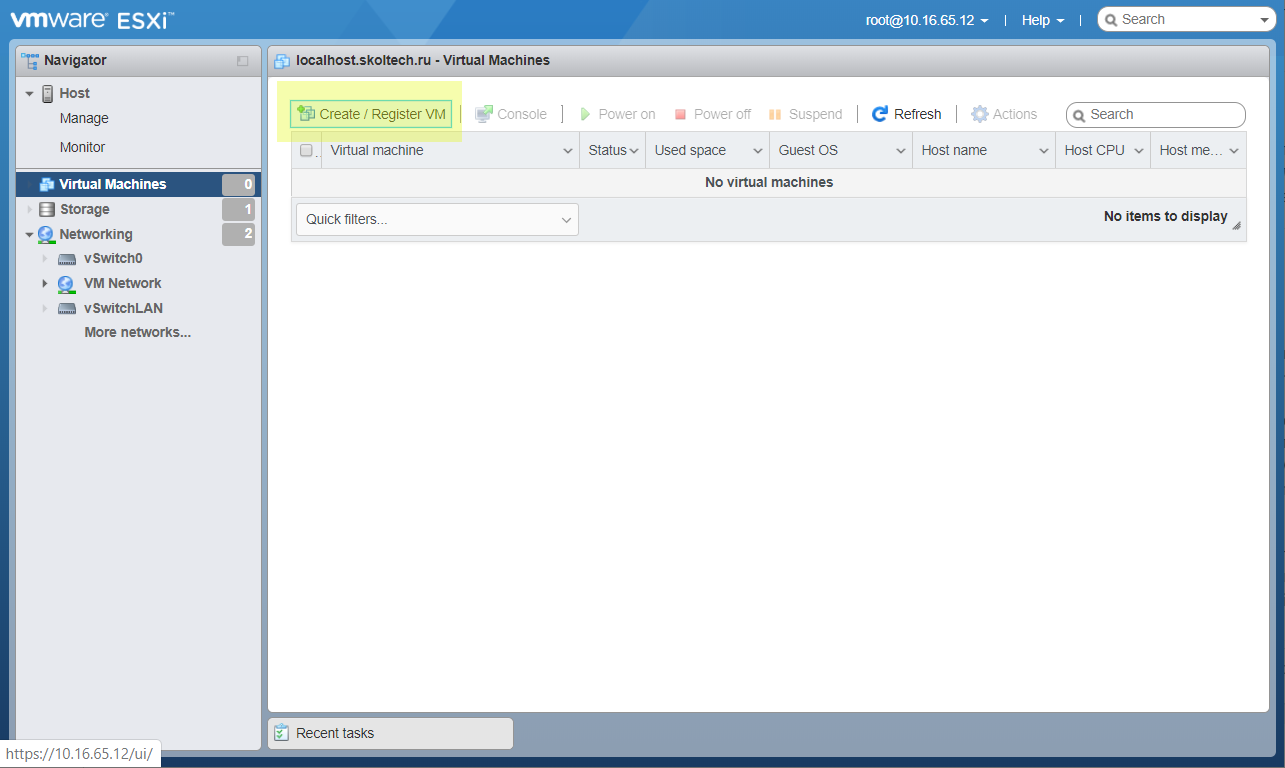The width and height of the screenshot is (1285, 768).
Task: Collapse the Host tree node
Action: pyautogui.click(x=30, y=93)
